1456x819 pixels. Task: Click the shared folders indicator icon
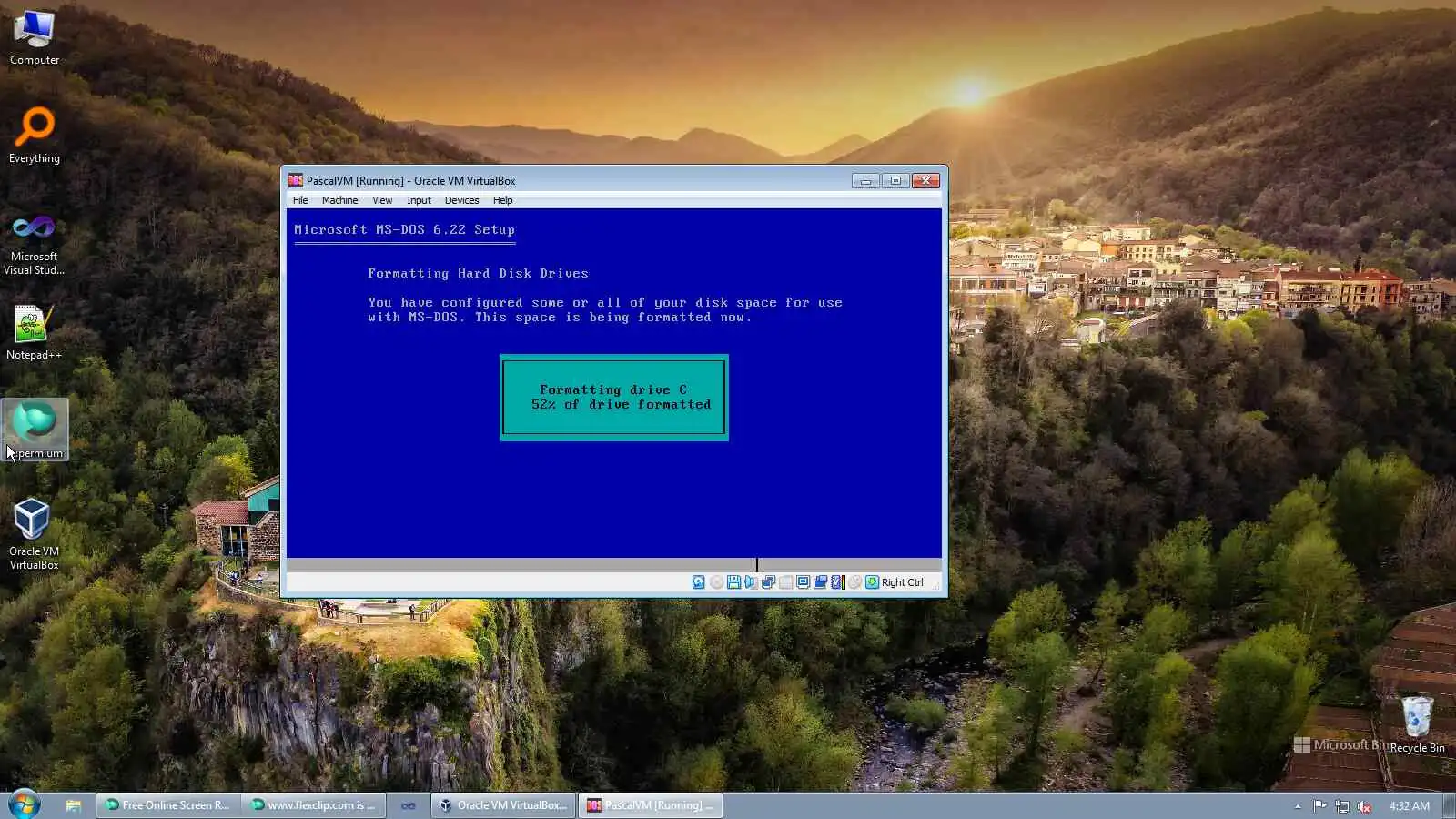pyautogui.click(x=820, y=582)
